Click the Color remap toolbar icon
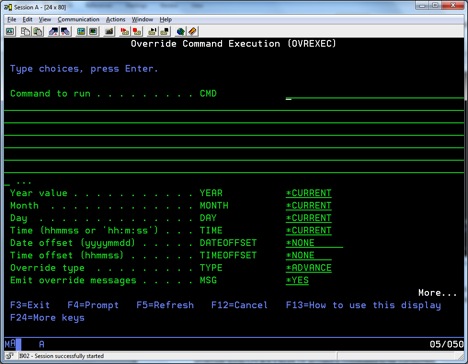 point(93,32)
